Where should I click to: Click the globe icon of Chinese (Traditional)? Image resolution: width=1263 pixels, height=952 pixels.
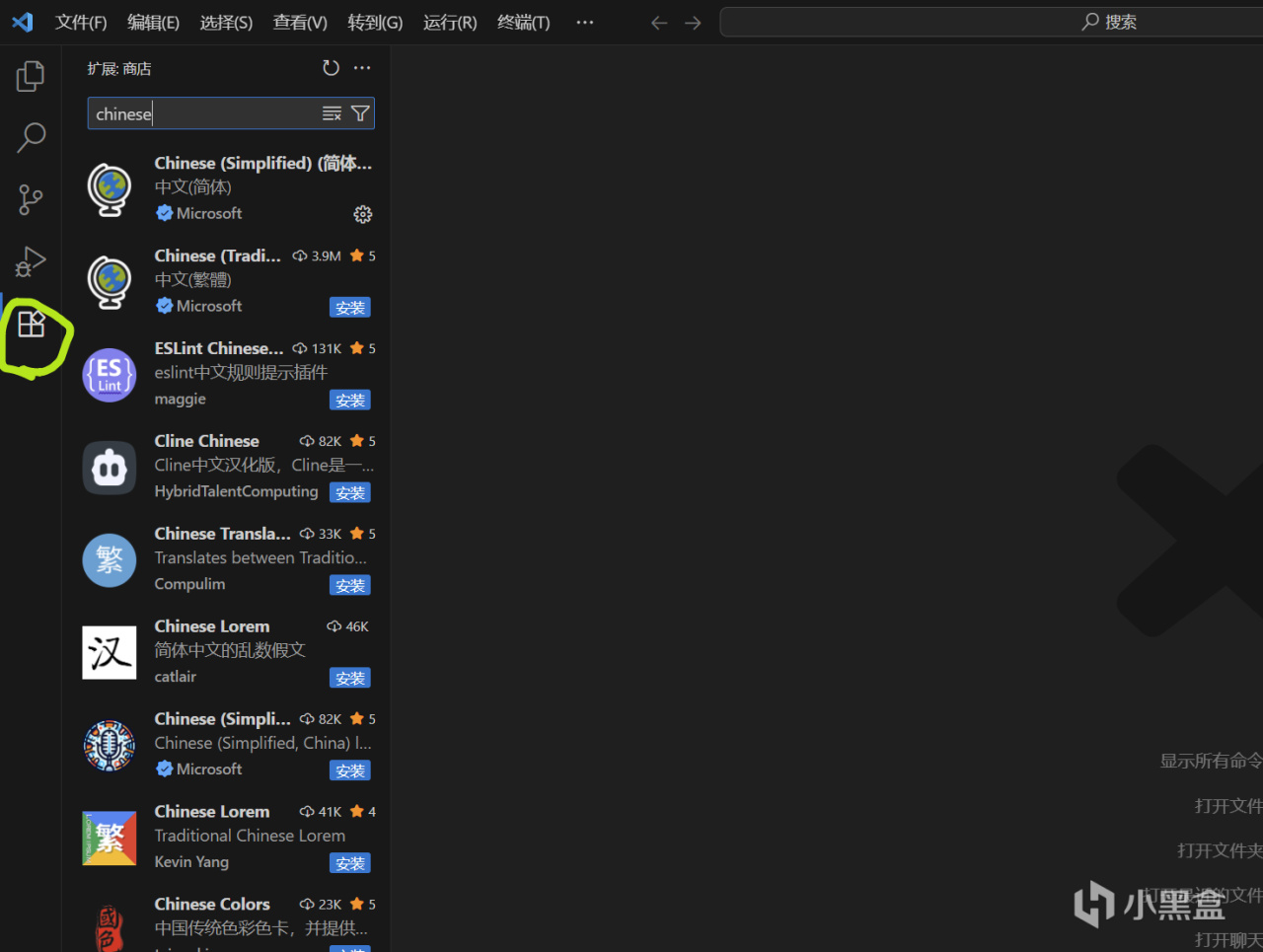[110, 281]
